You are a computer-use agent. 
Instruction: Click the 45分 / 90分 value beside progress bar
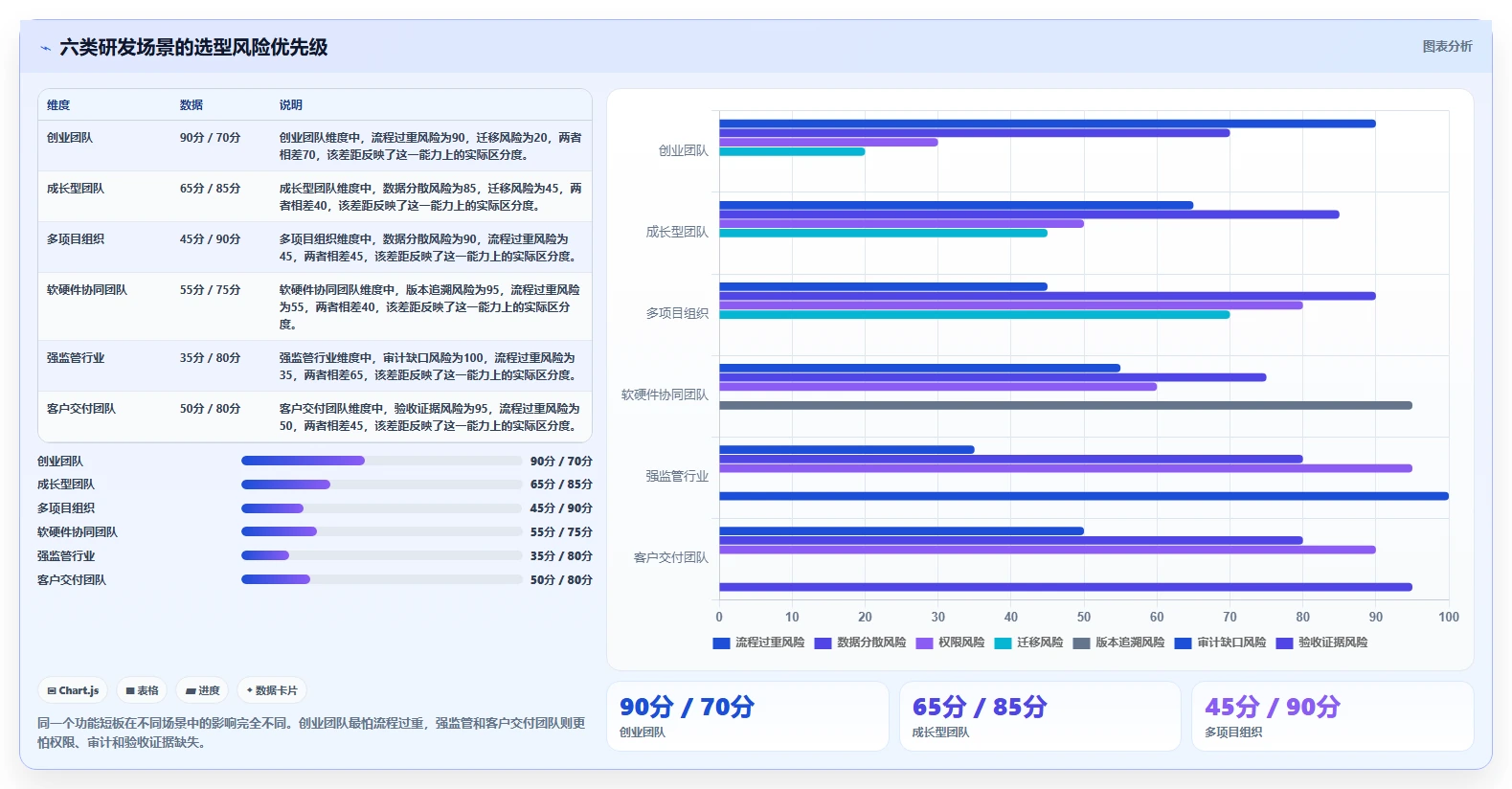pyautogui.click(x=561, y=508)
